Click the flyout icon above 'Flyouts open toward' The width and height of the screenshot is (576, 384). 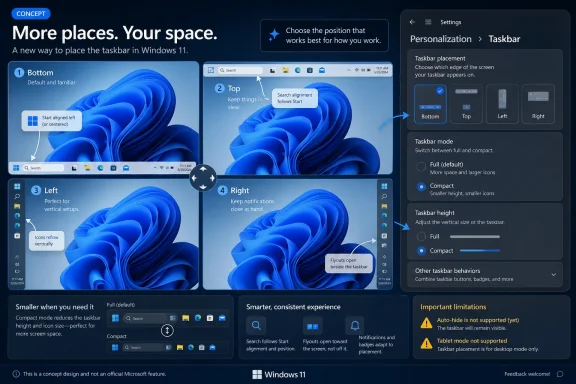313,326
